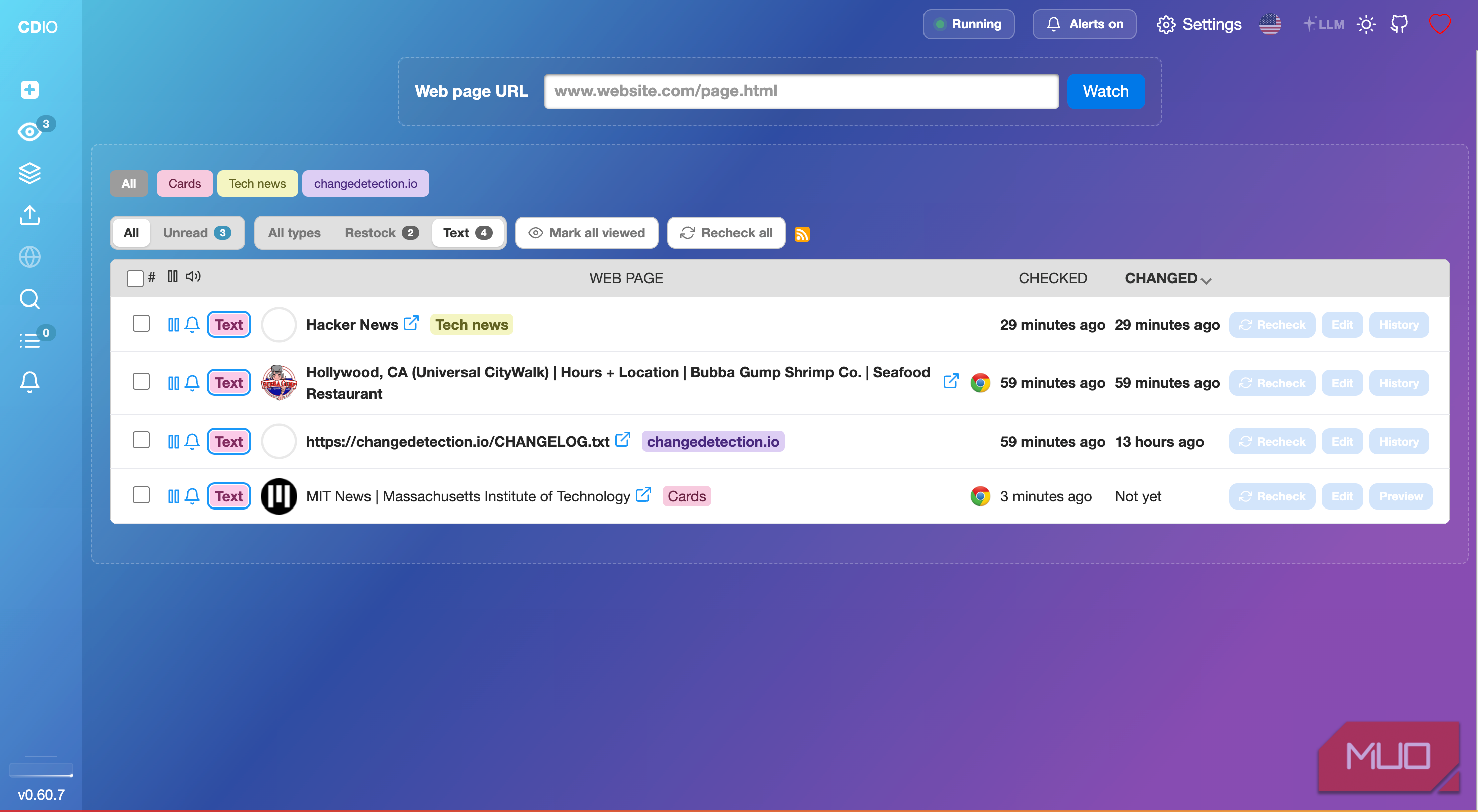The height and width of the screenshot is (812, 1478).
Task: Sort by the CHECKED column header
Action: click(x=1052, y=279)
